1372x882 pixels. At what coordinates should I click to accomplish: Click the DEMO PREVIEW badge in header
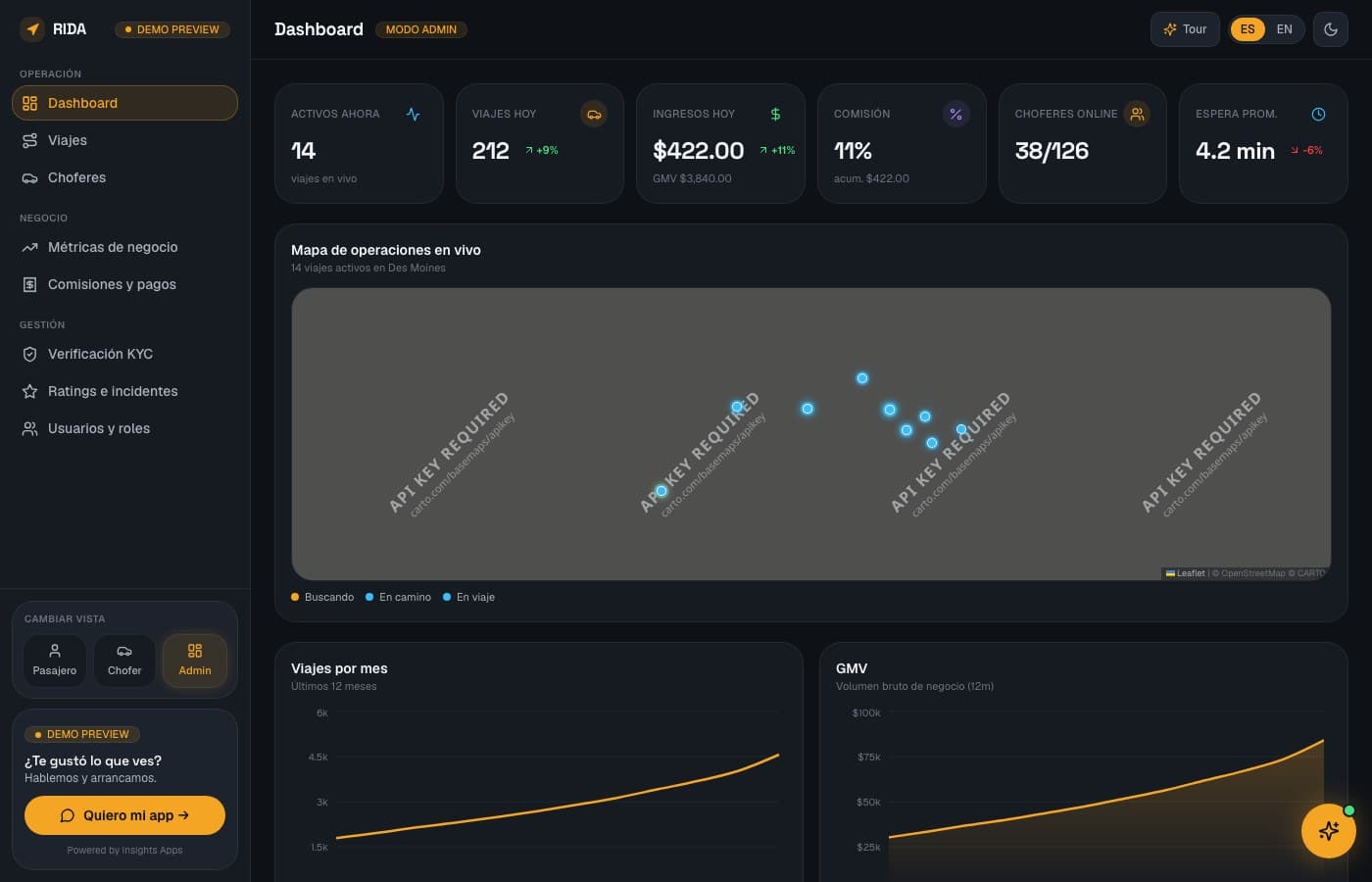coord(172,29)
